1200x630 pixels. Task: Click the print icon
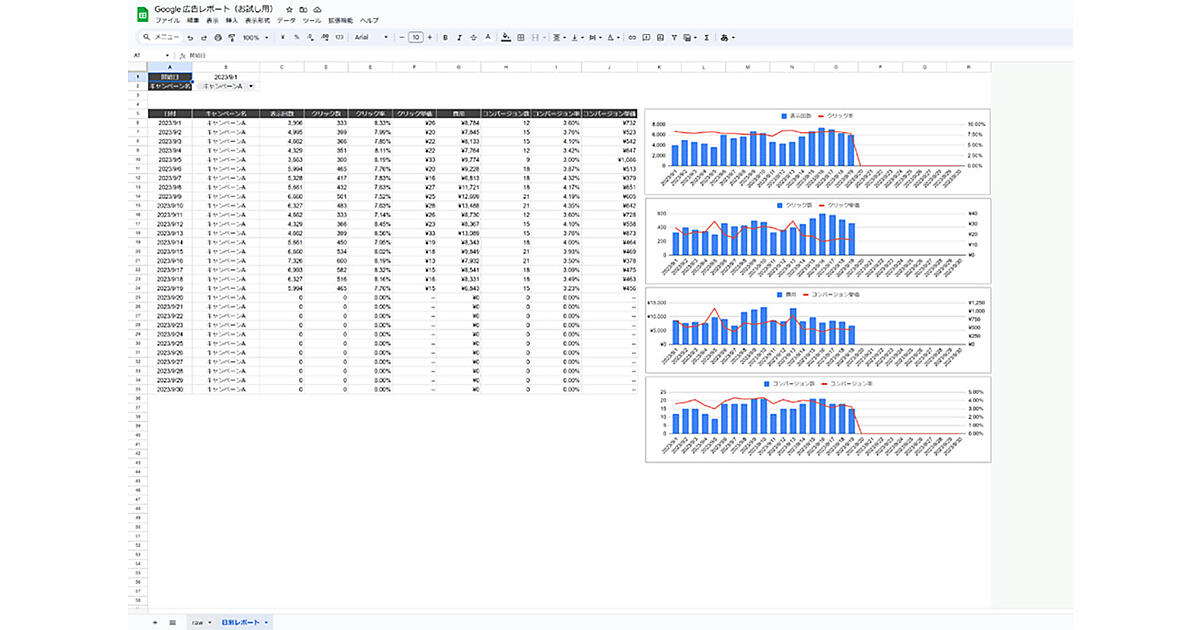218,38
